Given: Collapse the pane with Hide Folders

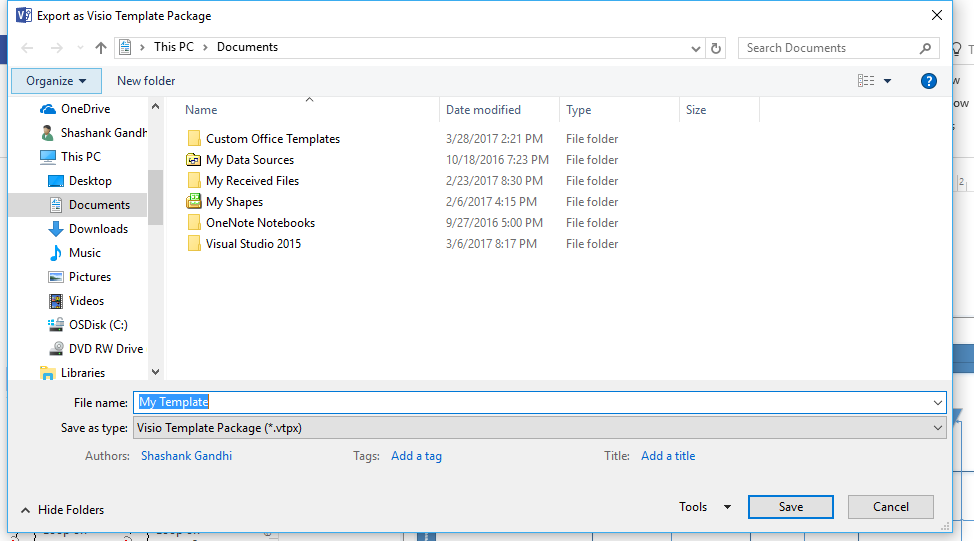Looking at the screenshot, I should (x=62, y=510).
